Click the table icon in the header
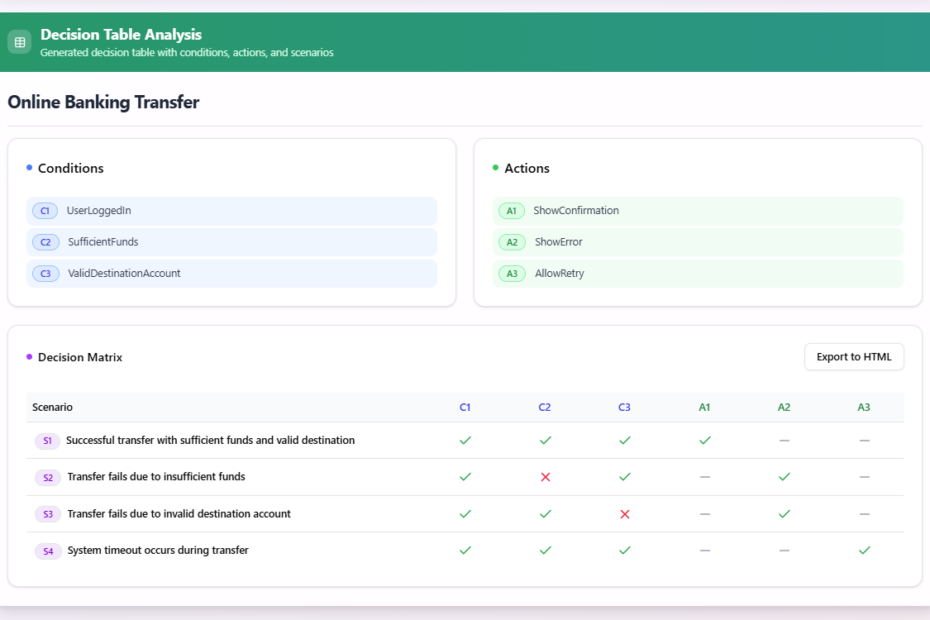 point(19,42)
